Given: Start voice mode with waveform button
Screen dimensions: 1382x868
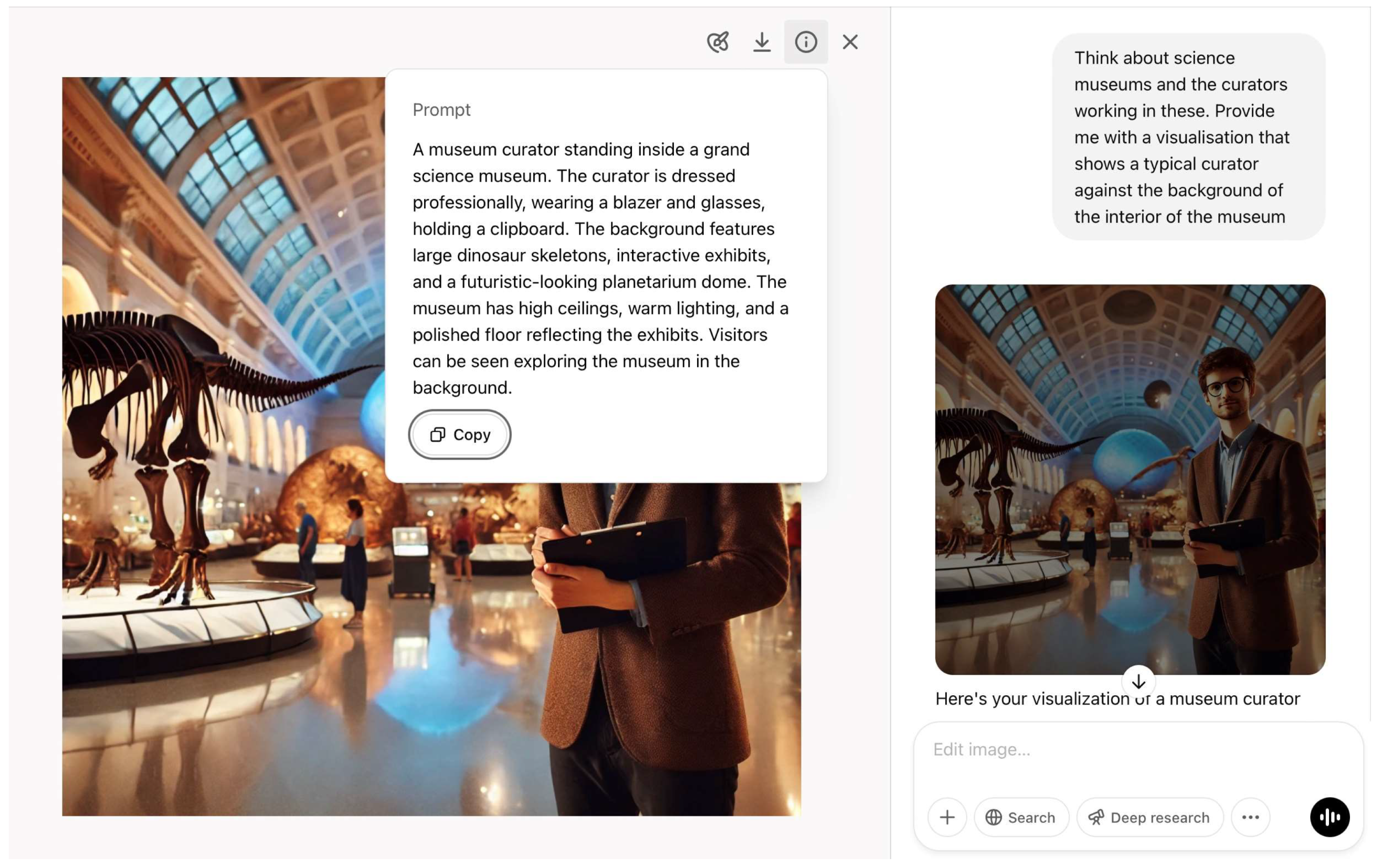Looking at the screenshot, I should coord(1329,817).
